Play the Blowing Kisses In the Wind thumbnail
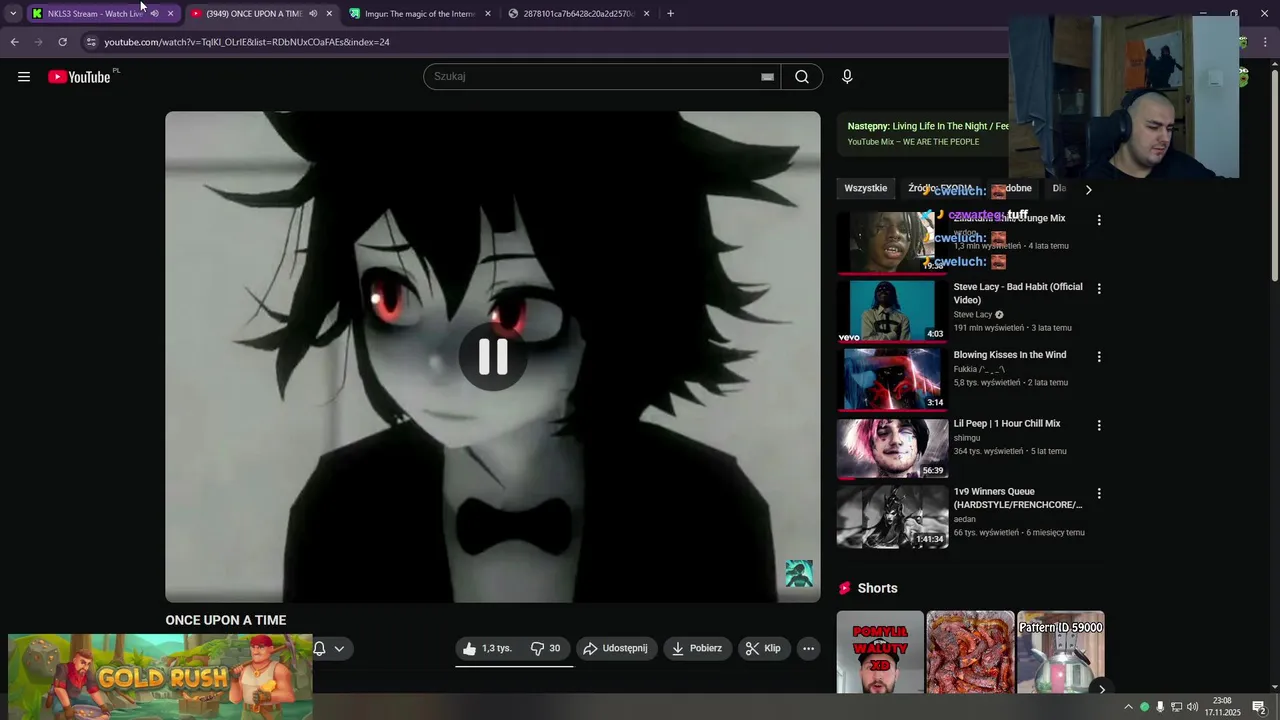 coord(892,379)
